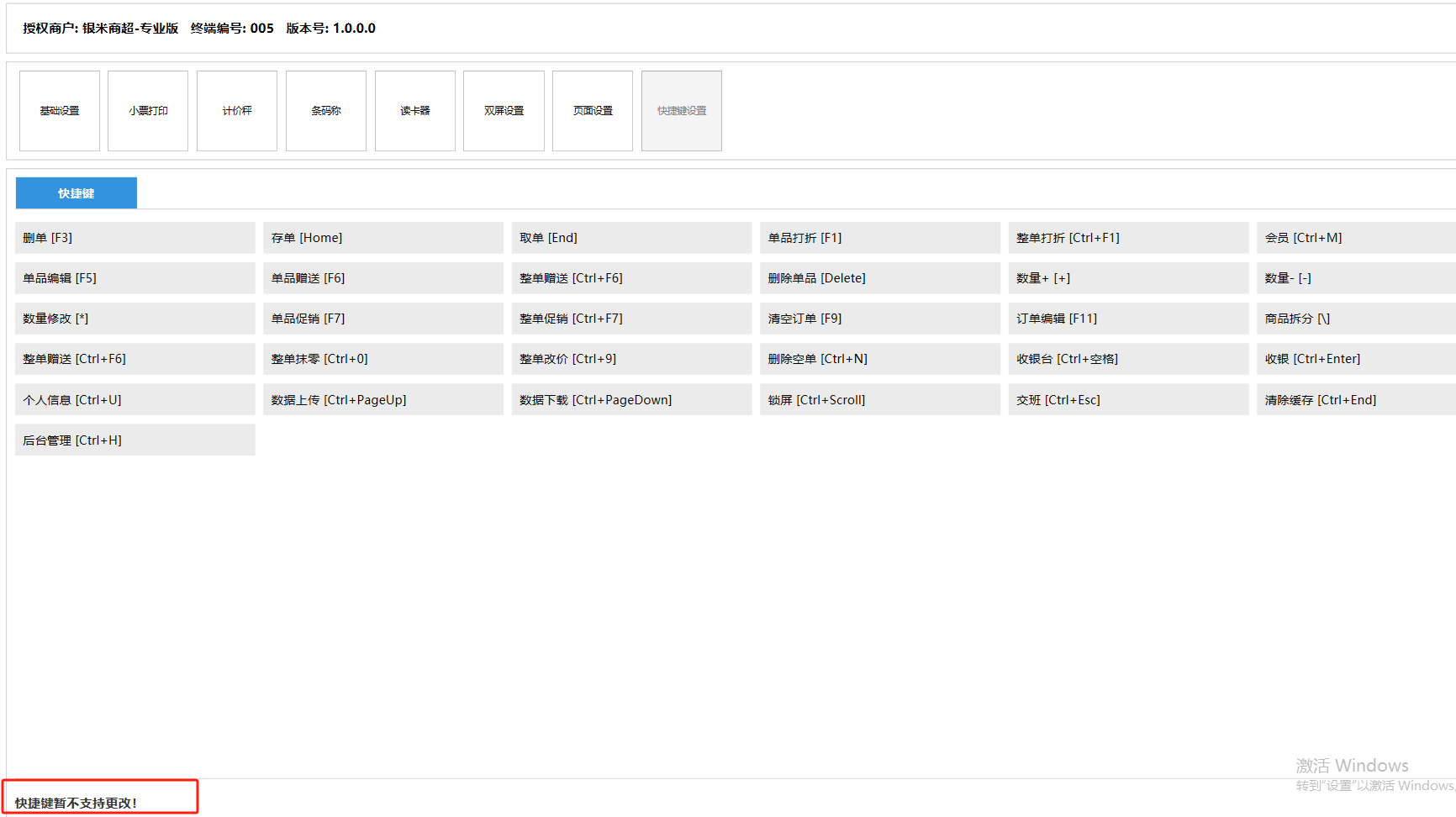The width and height of the screenshot is (1456, 817).
Task: Click 数据上传 [Ctrl+PageUp] item
Action: pos(382,400)
